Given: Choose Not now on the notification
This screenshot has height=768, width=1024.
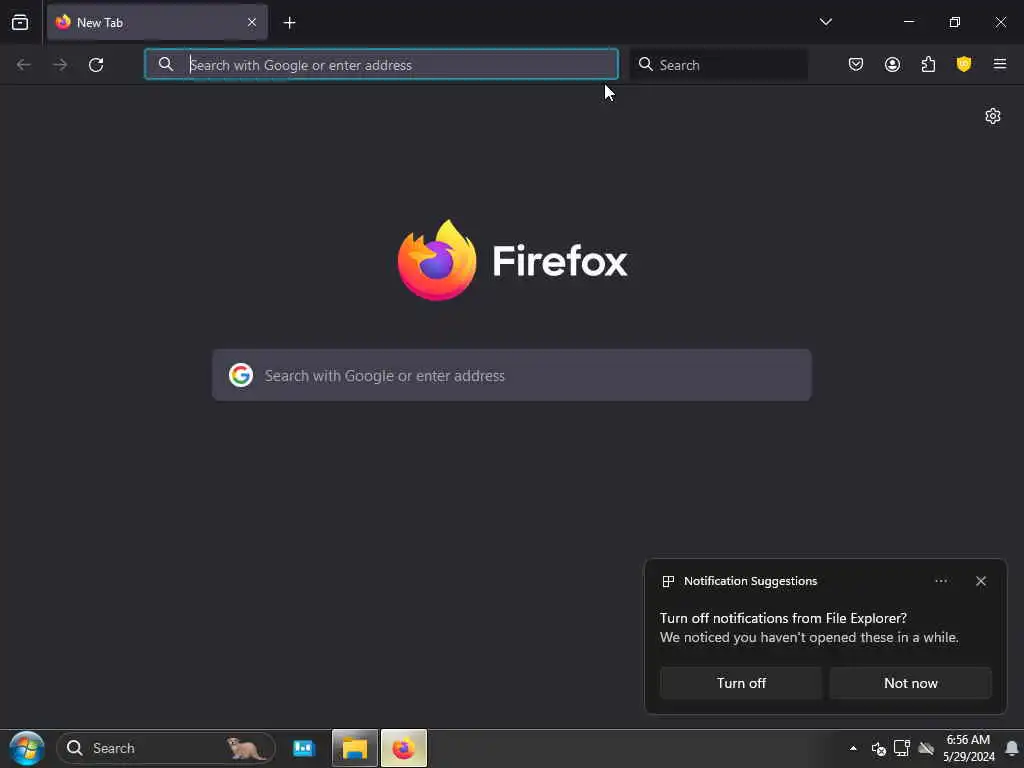Looking at the screenshot, I should (910, 683).
